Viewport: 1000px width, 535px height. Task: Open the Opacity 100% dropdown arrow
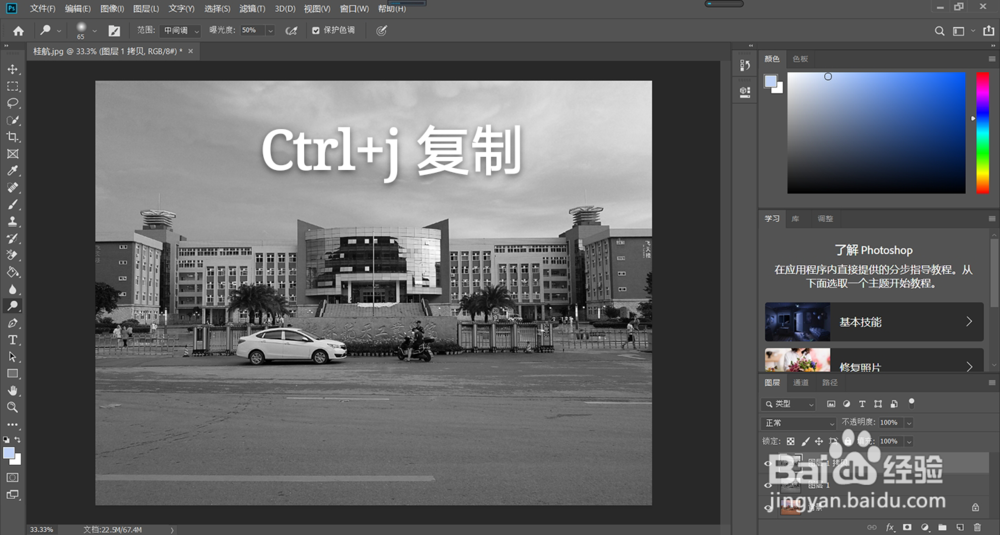[x=909, y=423]
